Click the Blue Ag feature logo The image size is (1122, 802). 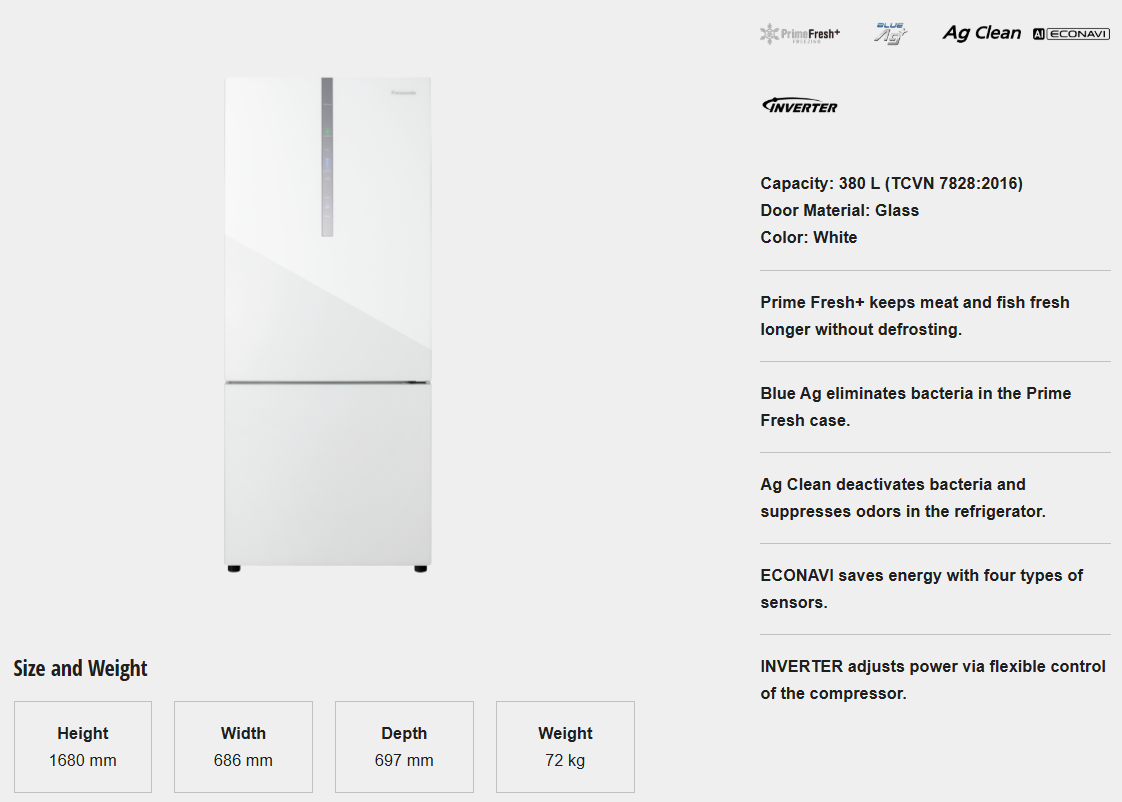[x=890, y=33]
